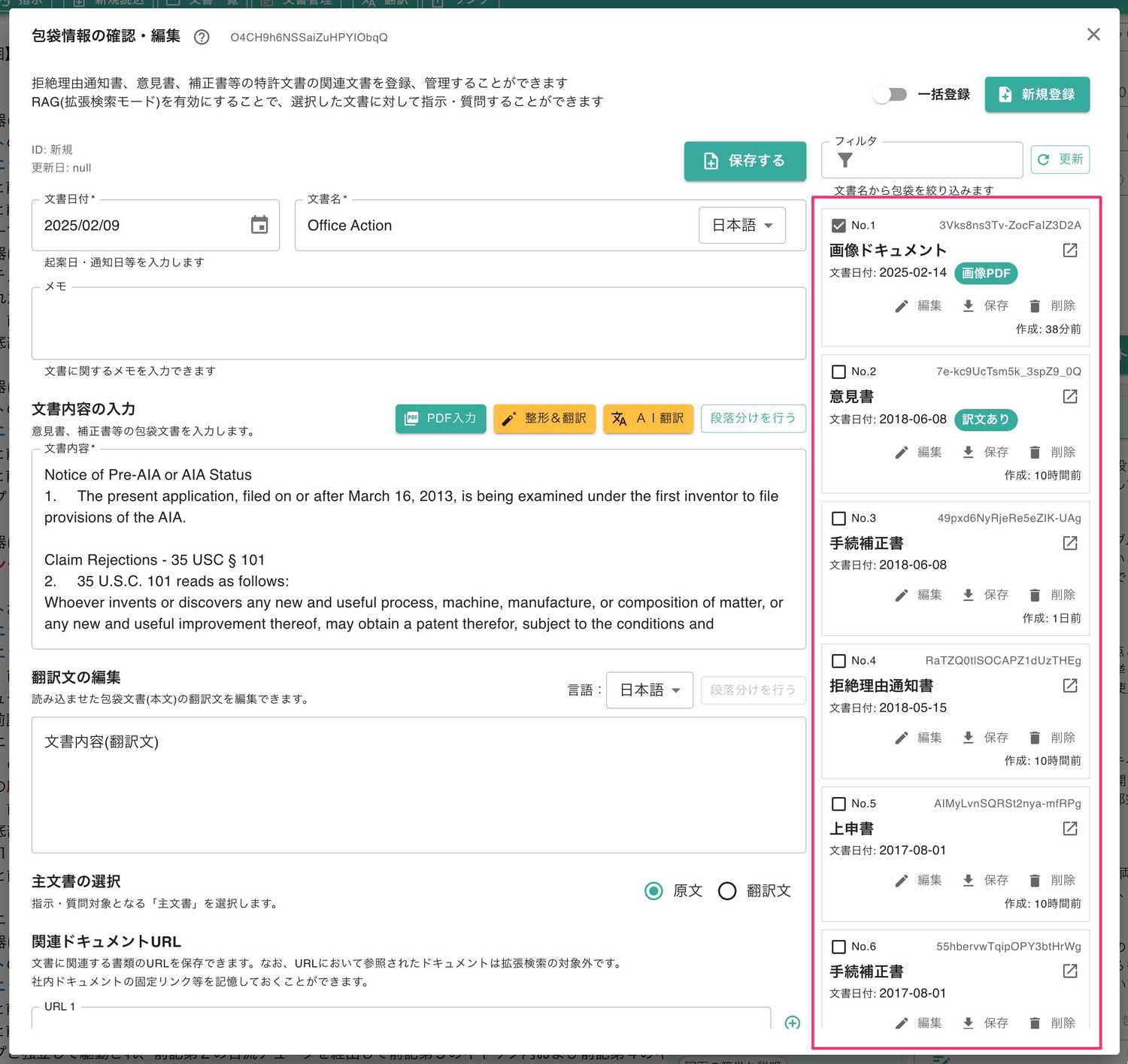1128x1064 pixels.
Task: Click 編集 pencil for 上申書
Action: pos(918,881)
